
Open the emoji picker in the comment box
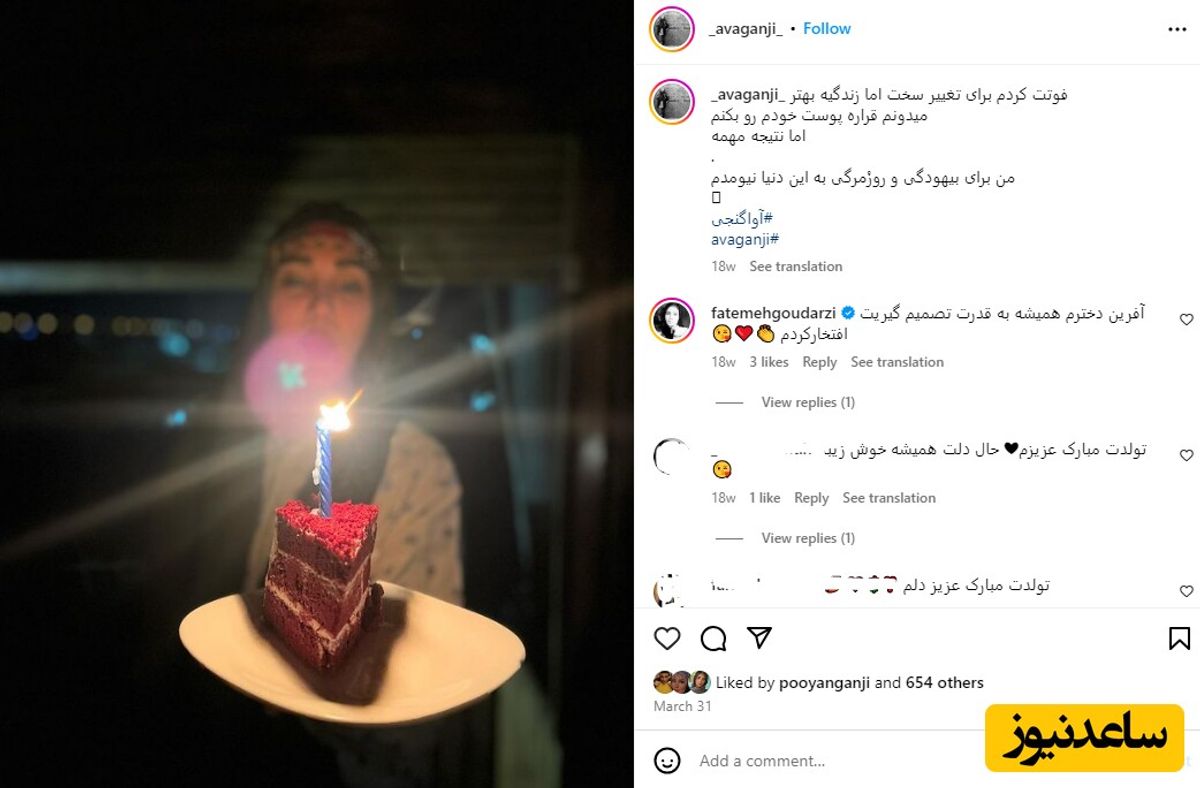click(x=667, y=760)
